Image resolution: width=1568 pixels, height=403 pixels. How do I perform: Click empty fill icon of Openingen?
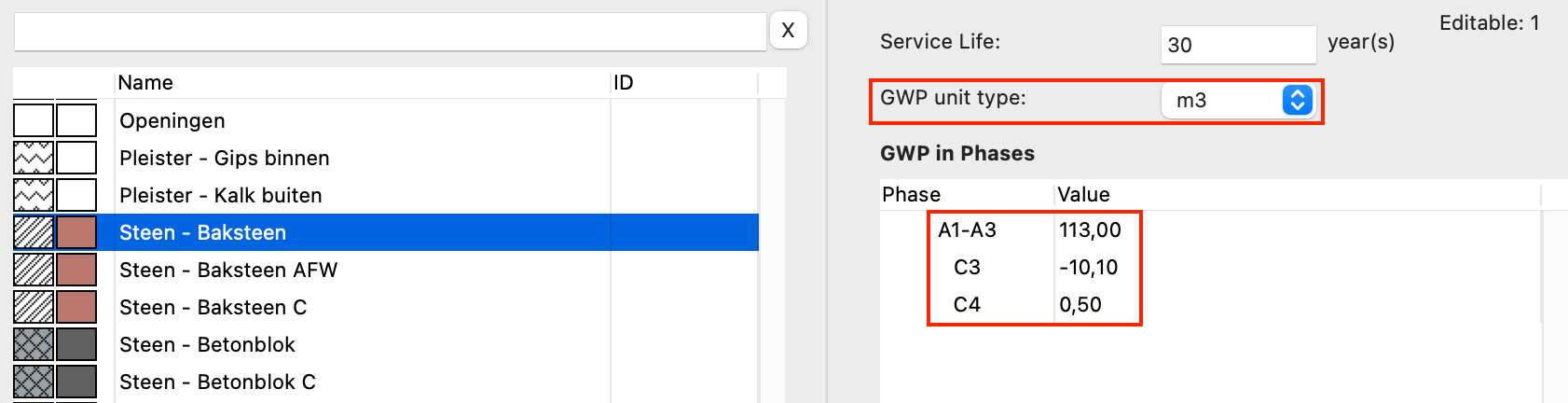click(x=34, y=120)
